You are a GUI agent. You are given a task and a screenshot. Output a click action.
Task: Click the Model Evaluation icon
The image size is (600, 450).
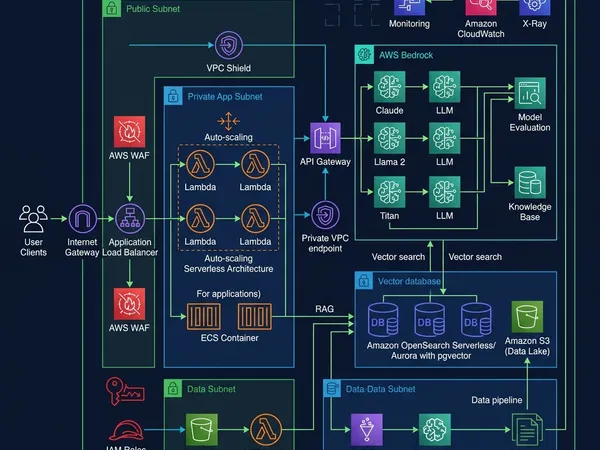[530, 93]
